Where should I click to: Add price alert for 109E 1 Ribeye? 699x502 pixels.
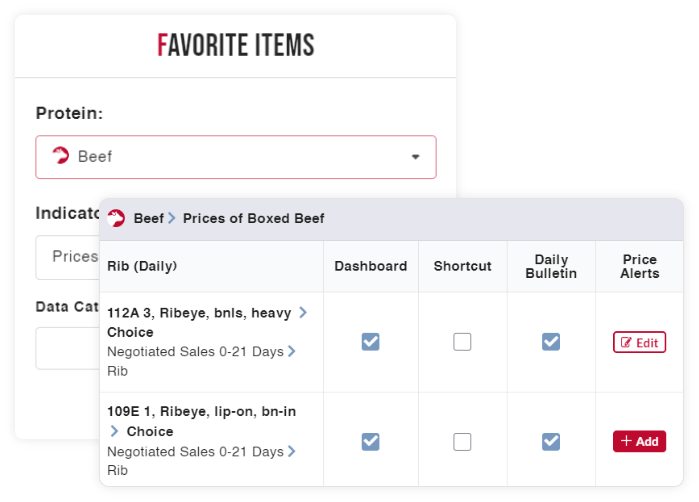639,441
